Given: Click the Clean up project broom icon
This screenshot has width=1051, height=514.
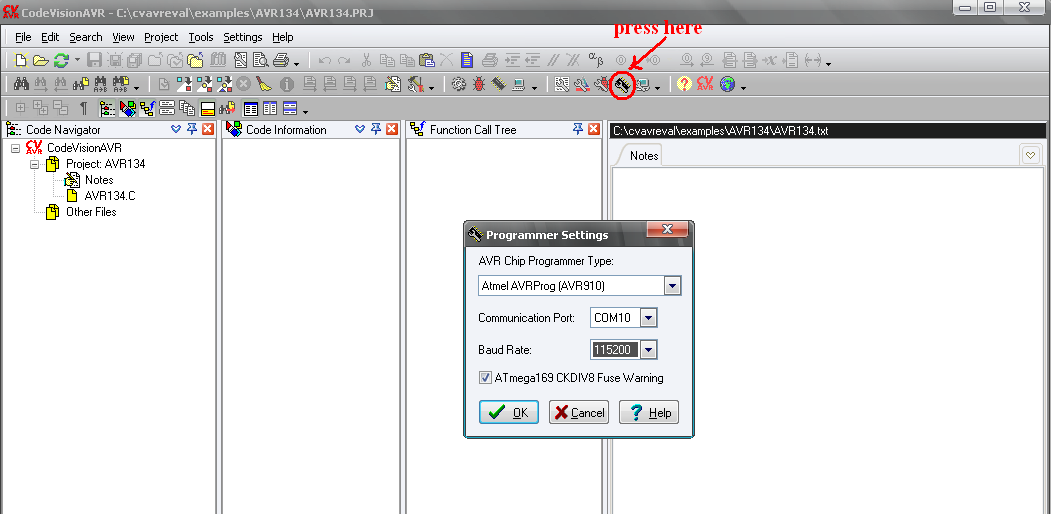Looking at the screenshot, I should [263, 84].
